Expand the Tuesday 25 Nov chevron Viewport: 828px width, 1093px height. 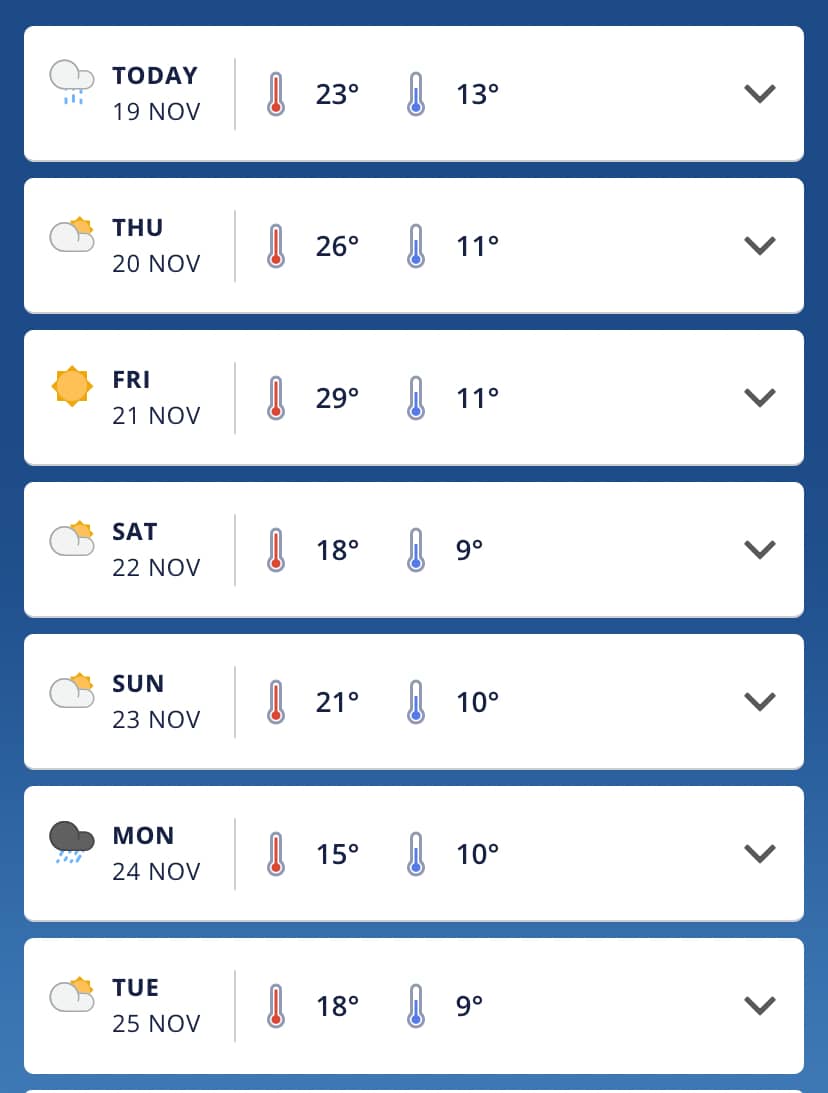[760, 1006]
